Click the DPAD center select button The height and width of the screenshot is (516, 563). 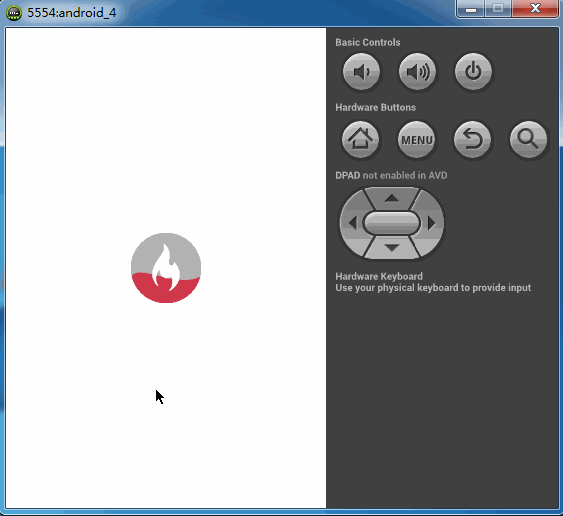[x=392, y=223]
